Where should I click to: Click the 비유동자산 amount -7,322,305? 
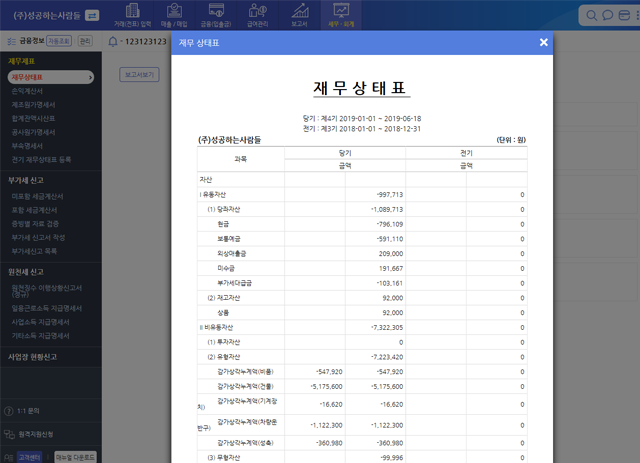tap(387, 327)
